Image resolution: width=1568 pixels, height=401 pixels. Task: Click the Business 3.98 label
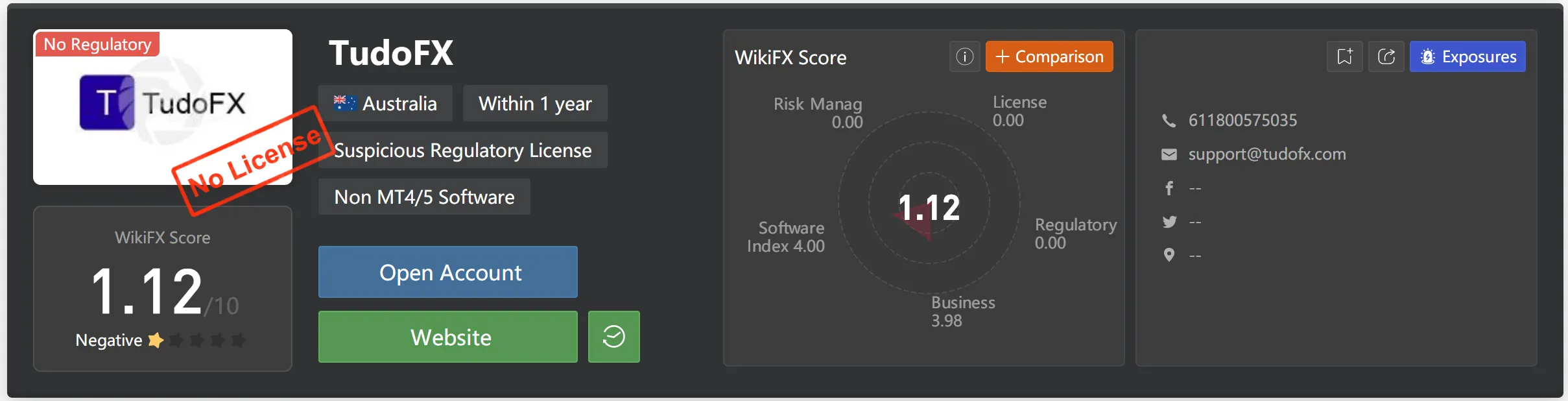(963, 311)
